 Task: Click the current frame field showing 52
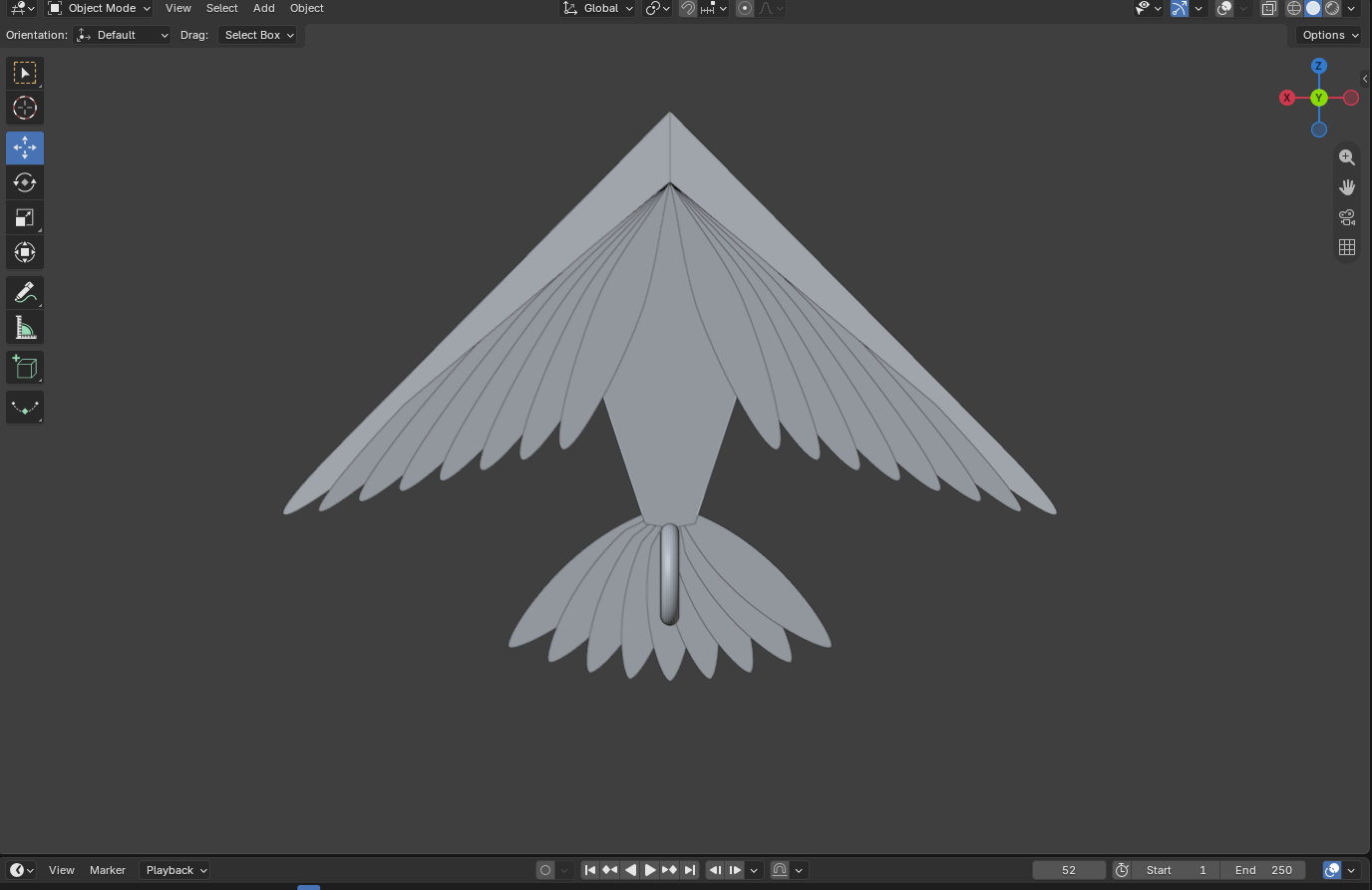click(x=1069, y=870)
